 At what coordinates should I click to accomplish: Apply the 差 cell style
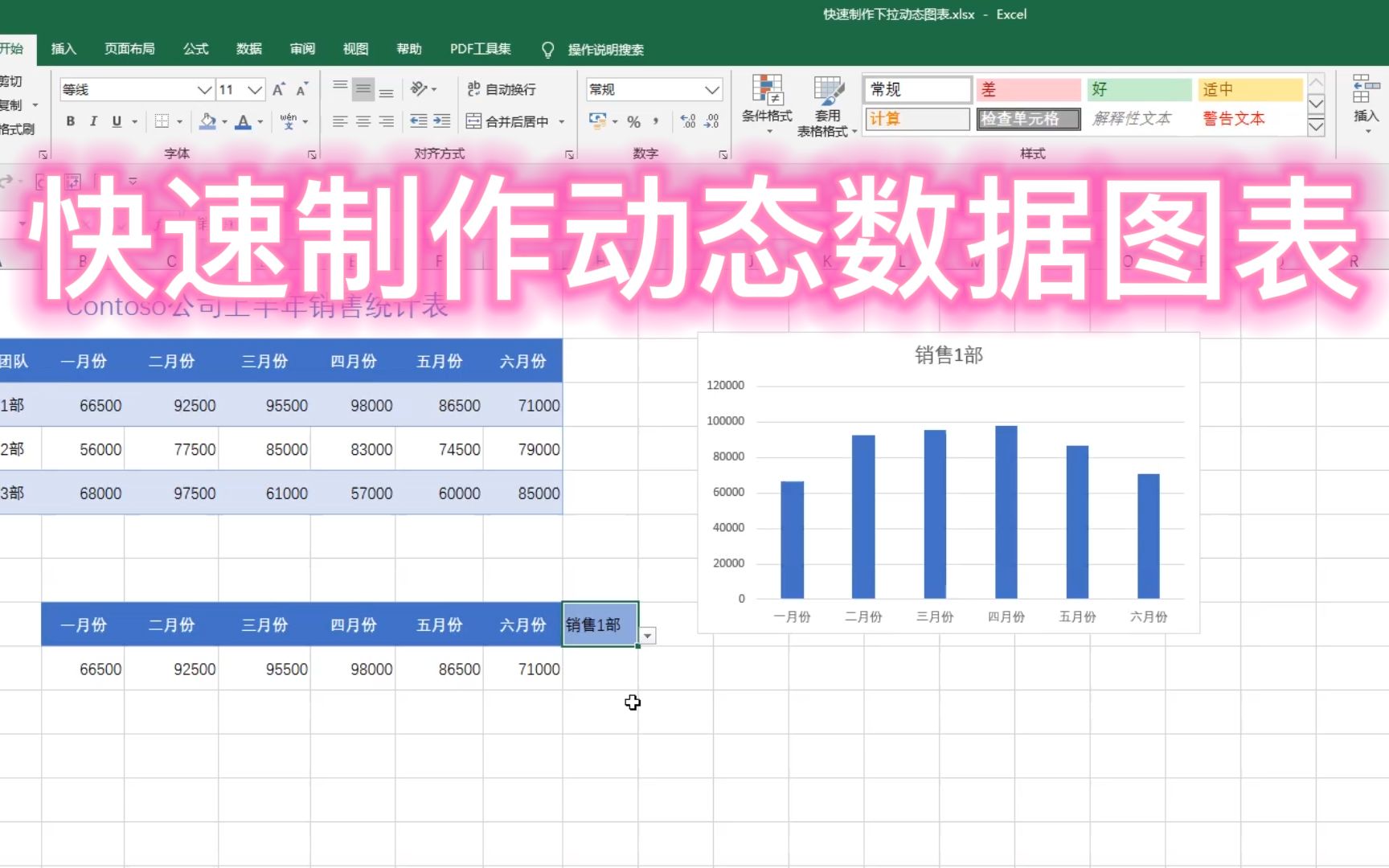click(x=1028, y=89)
